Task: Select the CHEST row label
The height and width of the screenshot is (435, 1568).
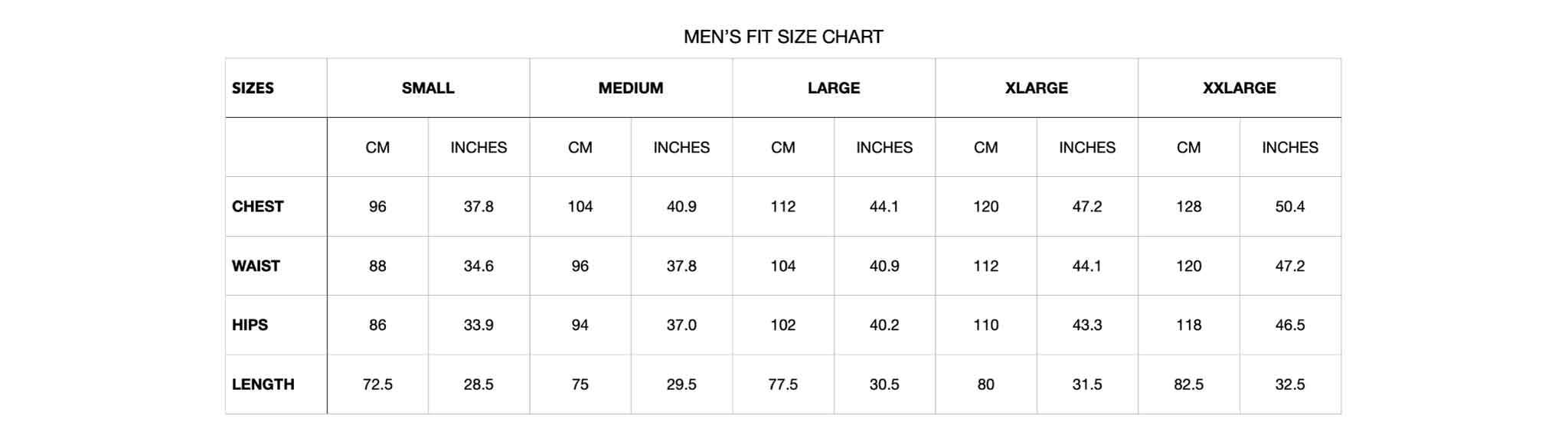Action: [x=257, y=207]
